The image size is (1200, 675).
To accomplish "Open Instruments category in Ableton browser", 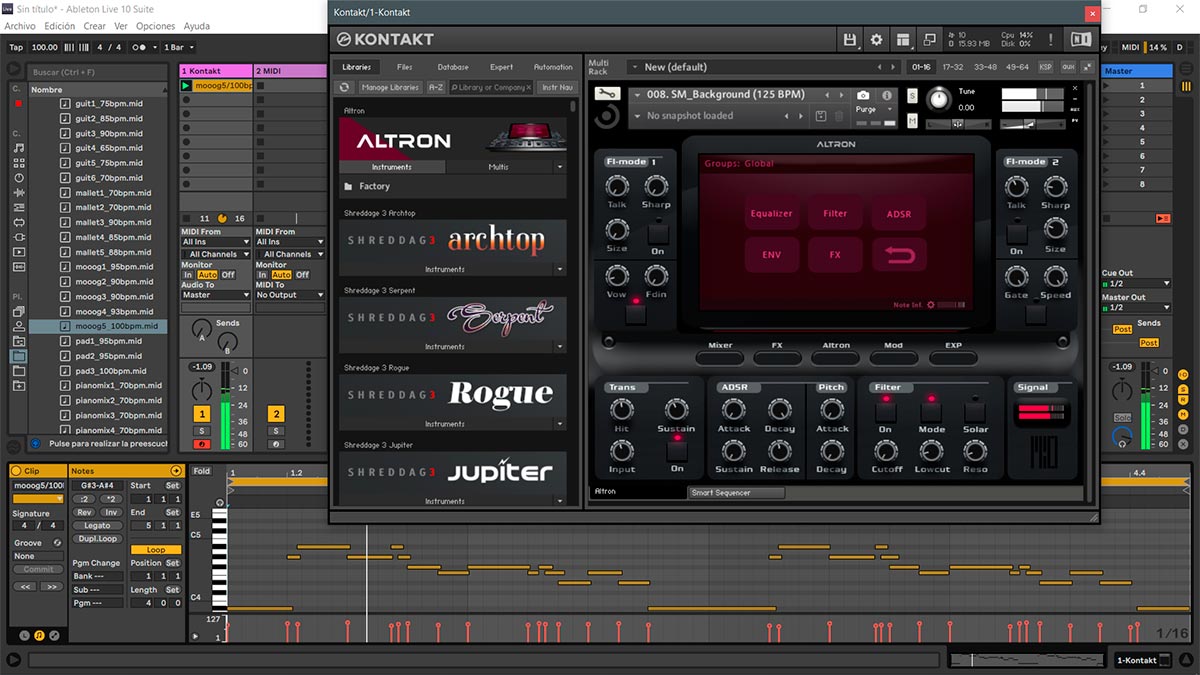I will click(19, 178).
